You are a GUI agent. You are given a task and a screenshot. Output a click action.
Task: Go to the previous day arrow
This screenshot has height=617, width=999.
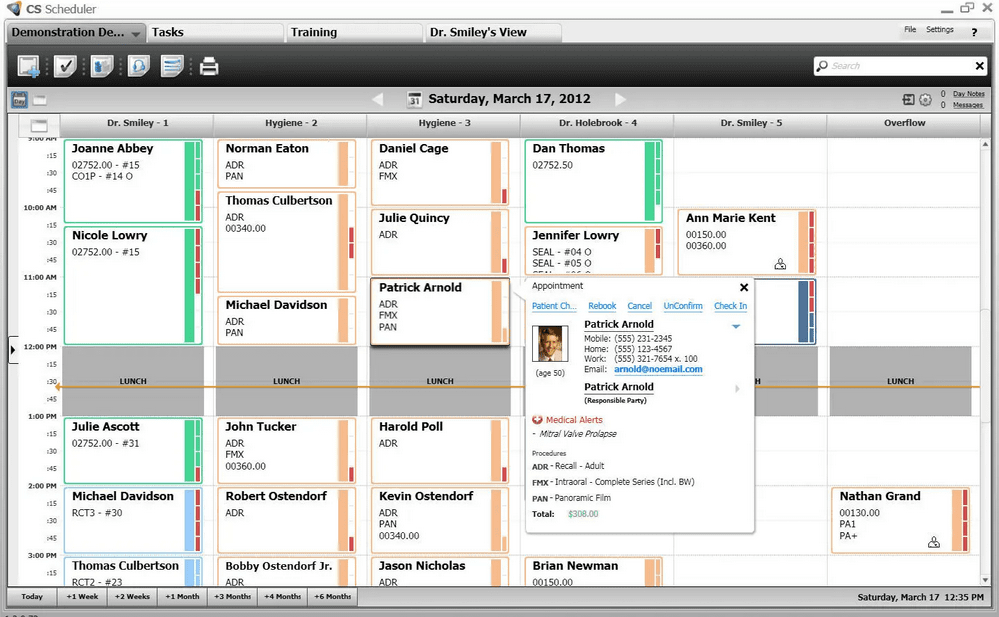click(x=378, y=99)
